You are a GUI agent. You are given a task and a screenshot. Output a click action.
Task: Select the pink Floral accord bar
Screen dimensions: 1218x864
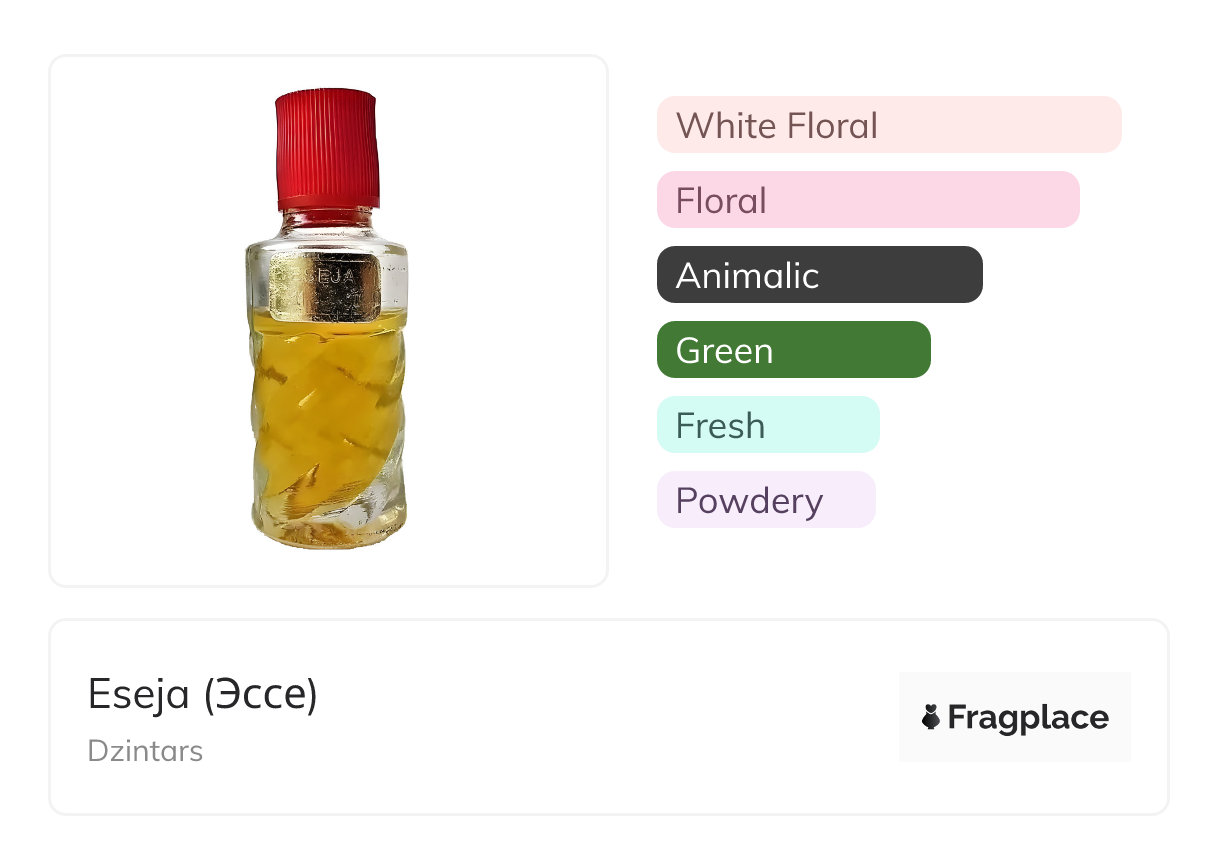867,200
